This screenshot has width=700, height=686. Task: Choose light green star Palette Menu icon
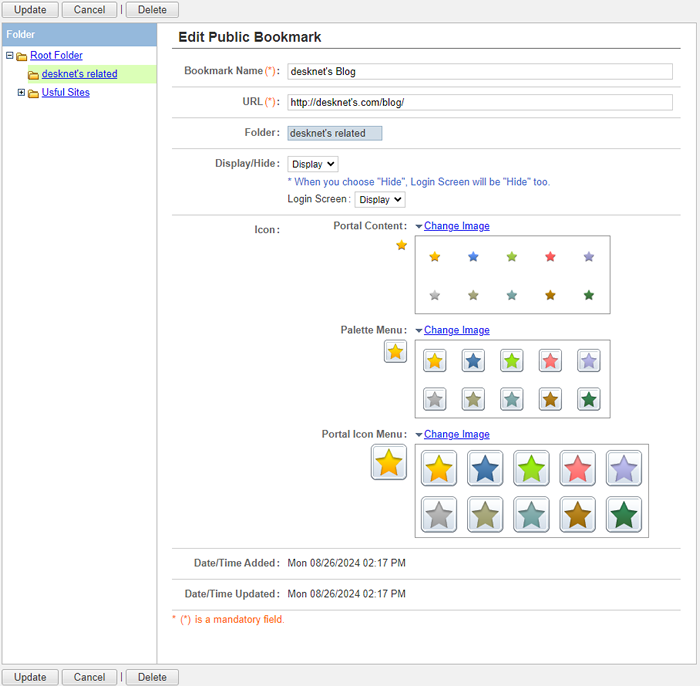point(512,361)
